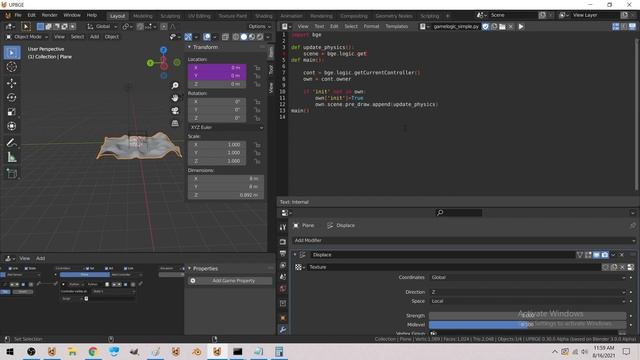Open the Options dropdown in the viewport header

click(x=259, y=27)
